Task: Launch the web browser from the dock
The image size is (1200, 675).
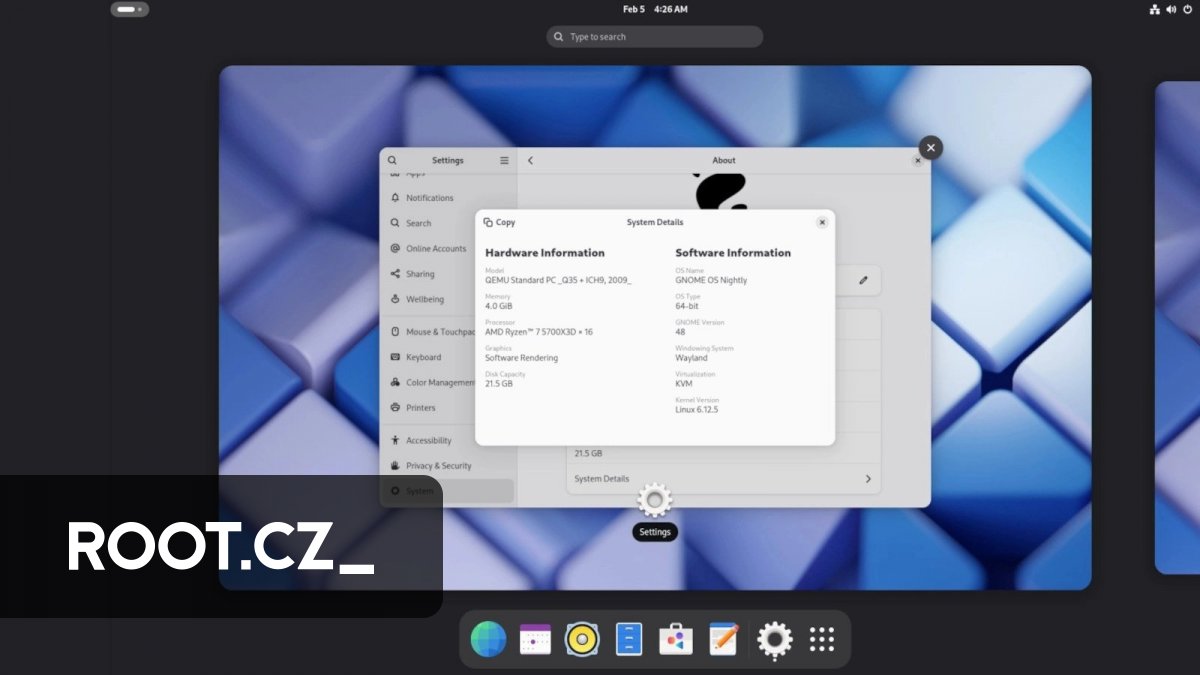Action: coord(488,638)
